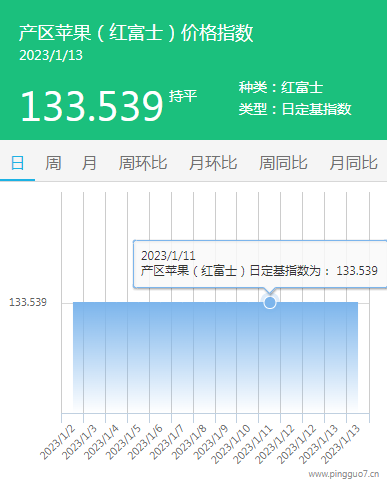This screenshot has width=387, height=485.
Task: Switch to 月同比 tab
Action: [x=354, y=163]
